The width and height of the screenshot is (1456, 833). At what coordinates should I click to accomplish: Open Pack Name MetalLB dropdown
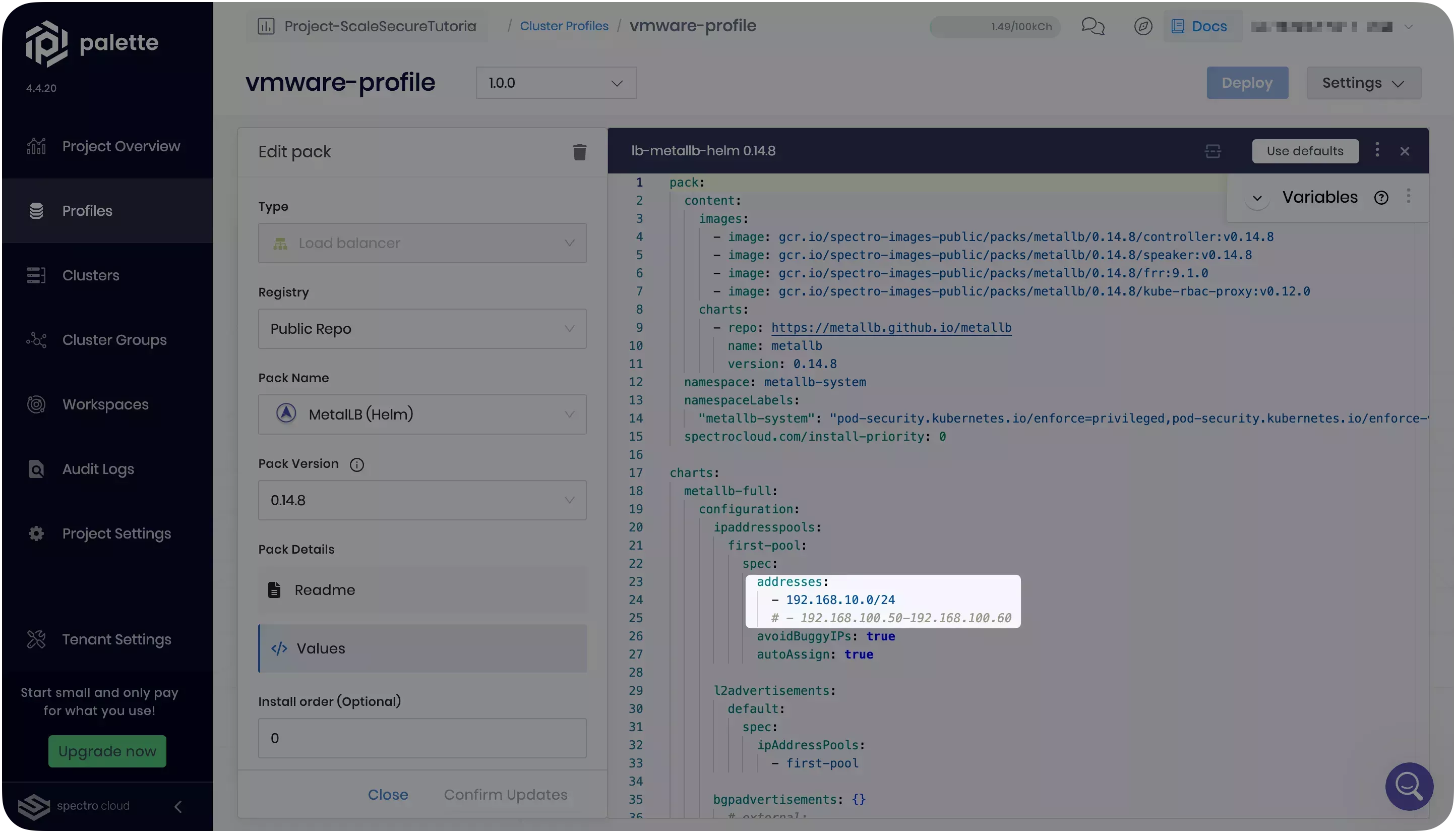tap(422, 414)
